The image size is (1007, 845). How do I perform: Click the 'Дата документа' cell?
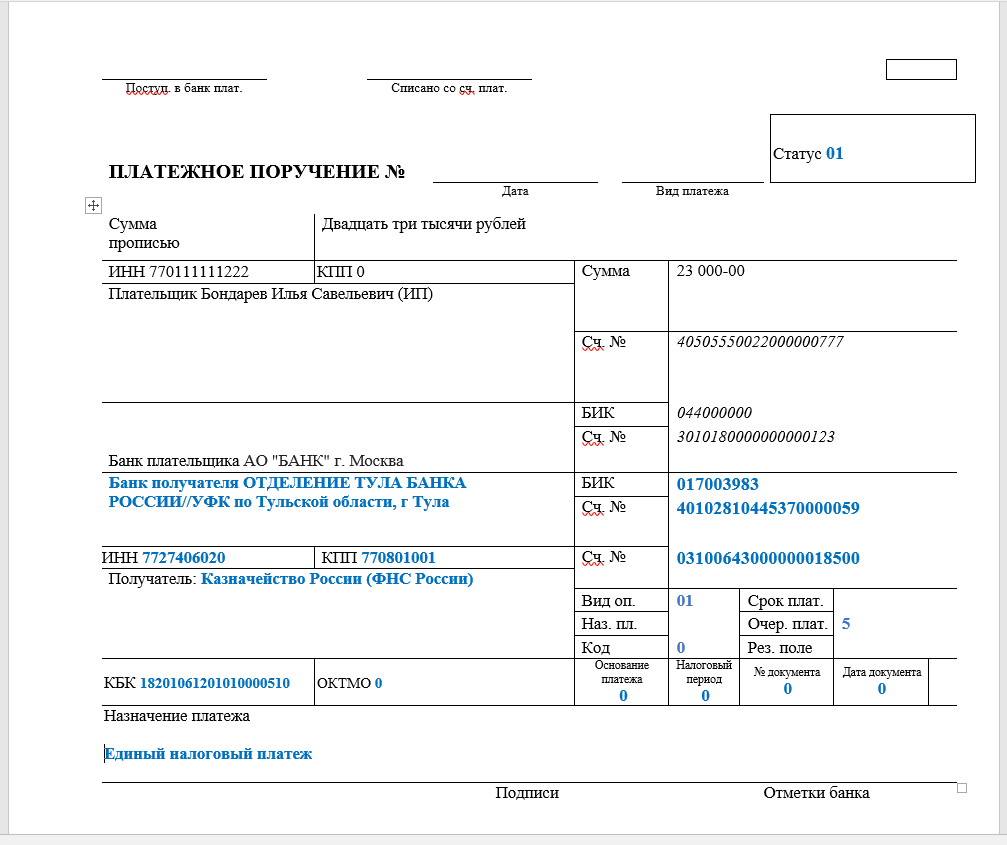coord(881,682)
